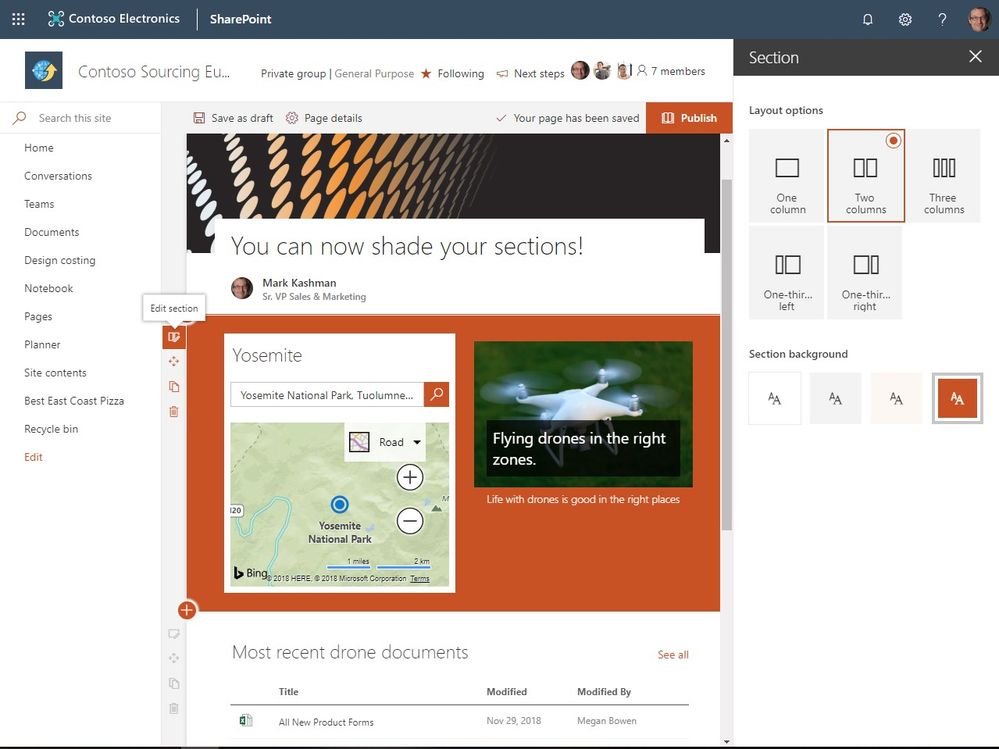The height and width of the screenshot is (749, 999).
Task: Open the app launcher waffle icon
Action: [x=18, y=19]
